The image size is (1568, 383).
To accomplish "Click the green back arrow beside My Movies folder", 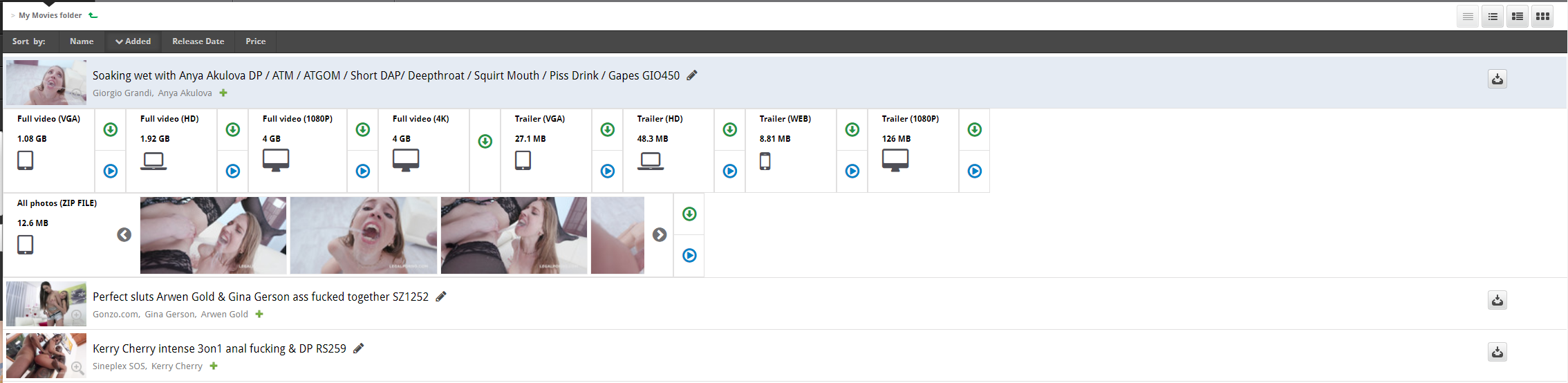I will [93, 15].
